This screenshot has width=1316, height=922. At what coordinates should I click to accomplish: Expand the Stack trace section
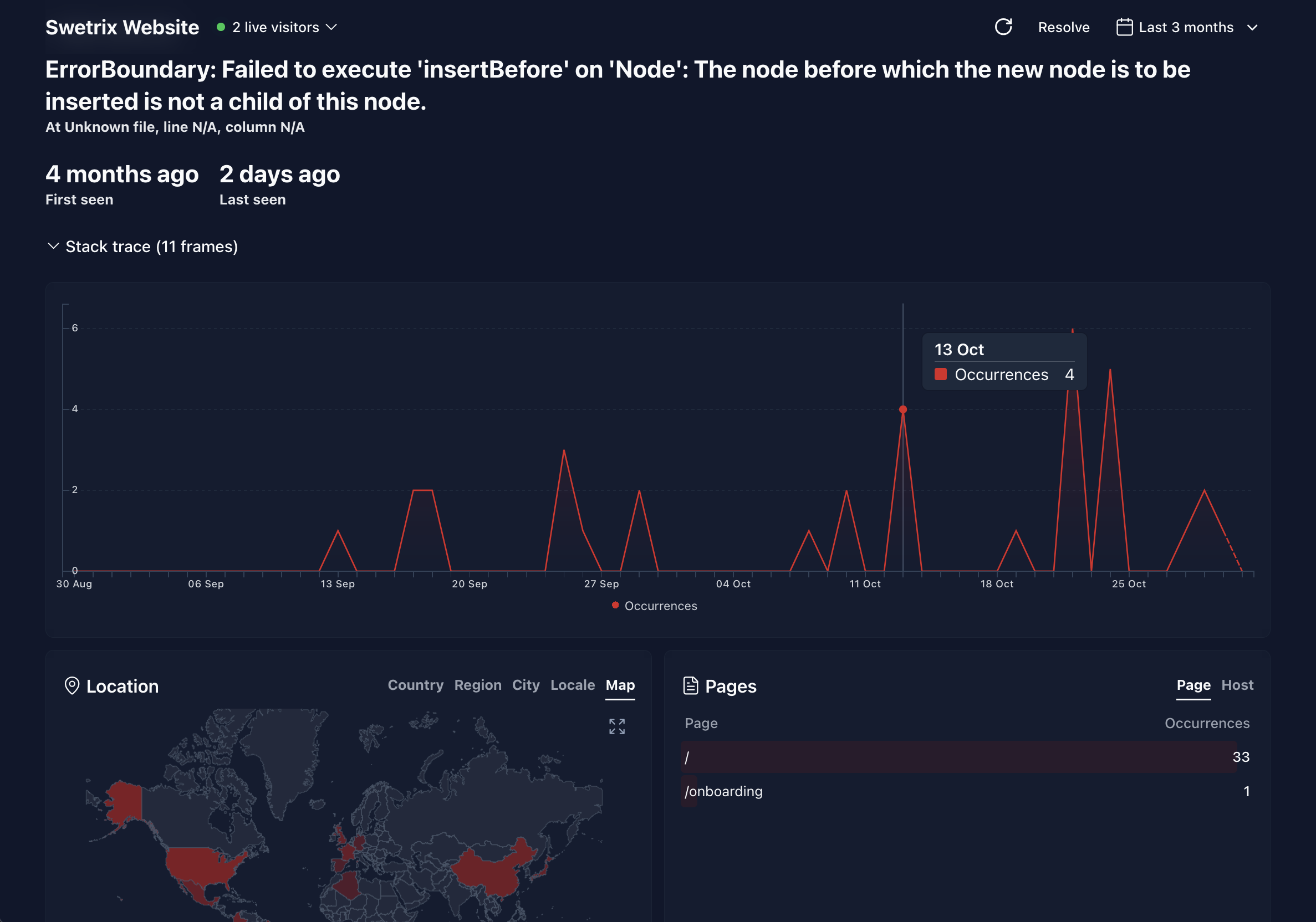142,247
